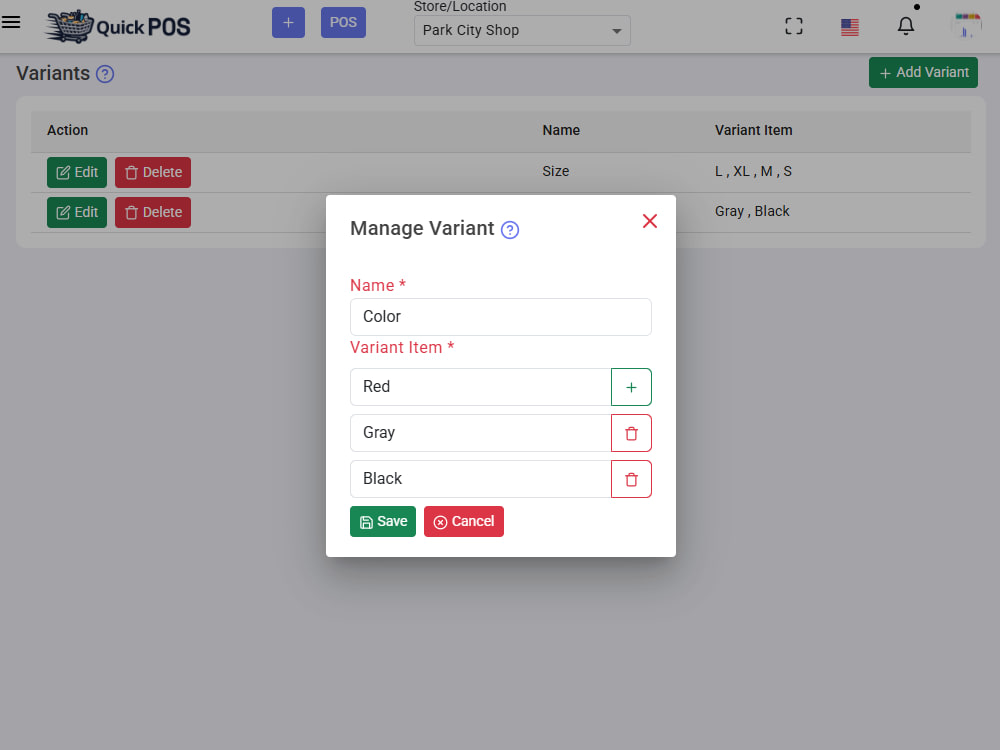Add another variant item with plus

[631, 387]
